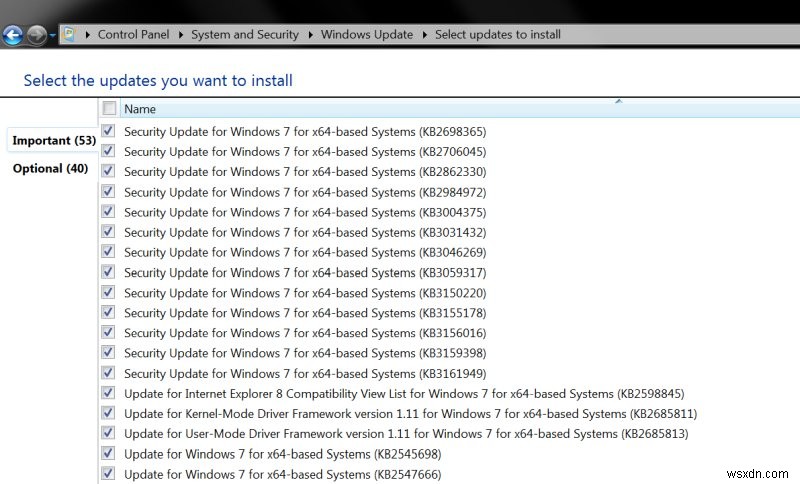Screen dimensions: 800x484
Task: Select Internet Explorer 8 Compatibility View List row
Action: tap(404, 394)
